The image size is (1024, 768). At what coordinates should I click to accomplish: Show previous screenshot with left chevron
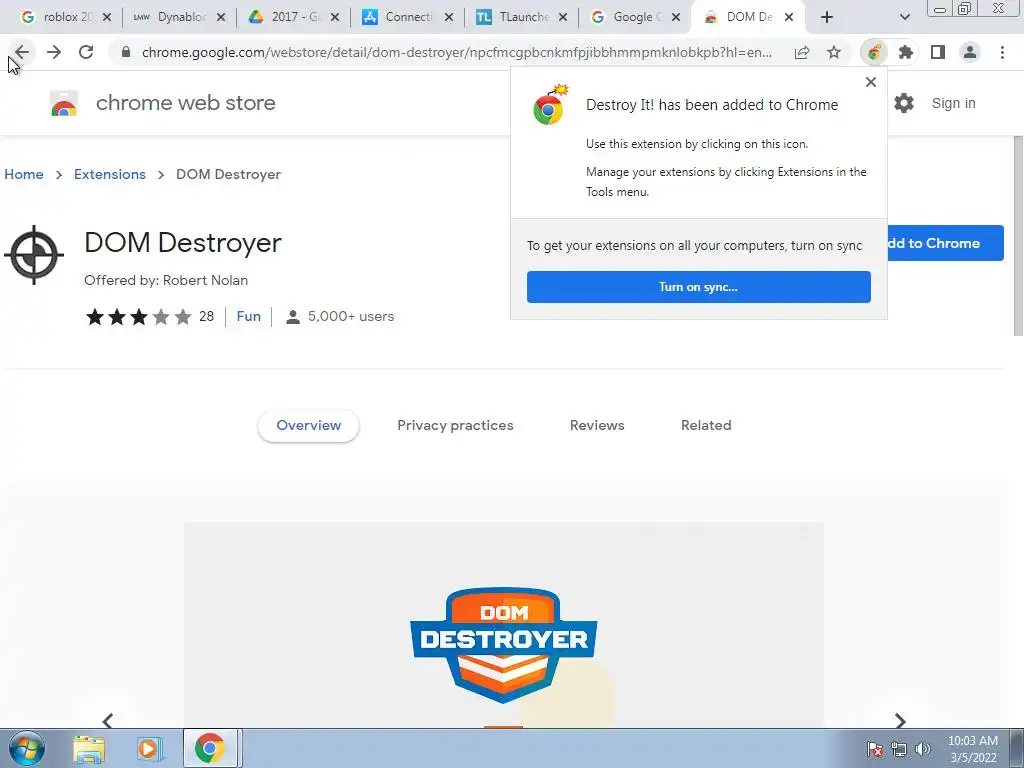coord(108,720)
